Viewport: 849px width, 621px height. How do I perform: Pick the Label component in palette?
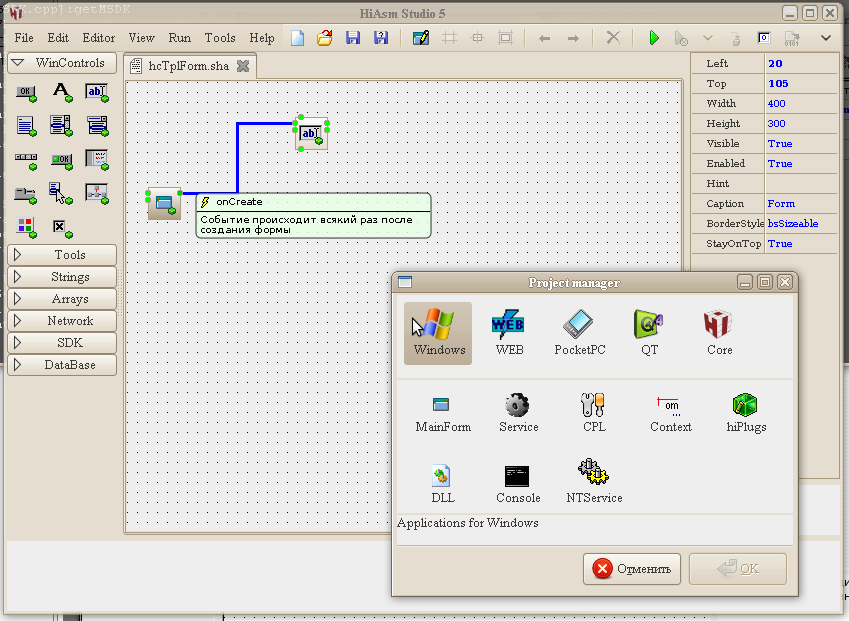[62, 93]
